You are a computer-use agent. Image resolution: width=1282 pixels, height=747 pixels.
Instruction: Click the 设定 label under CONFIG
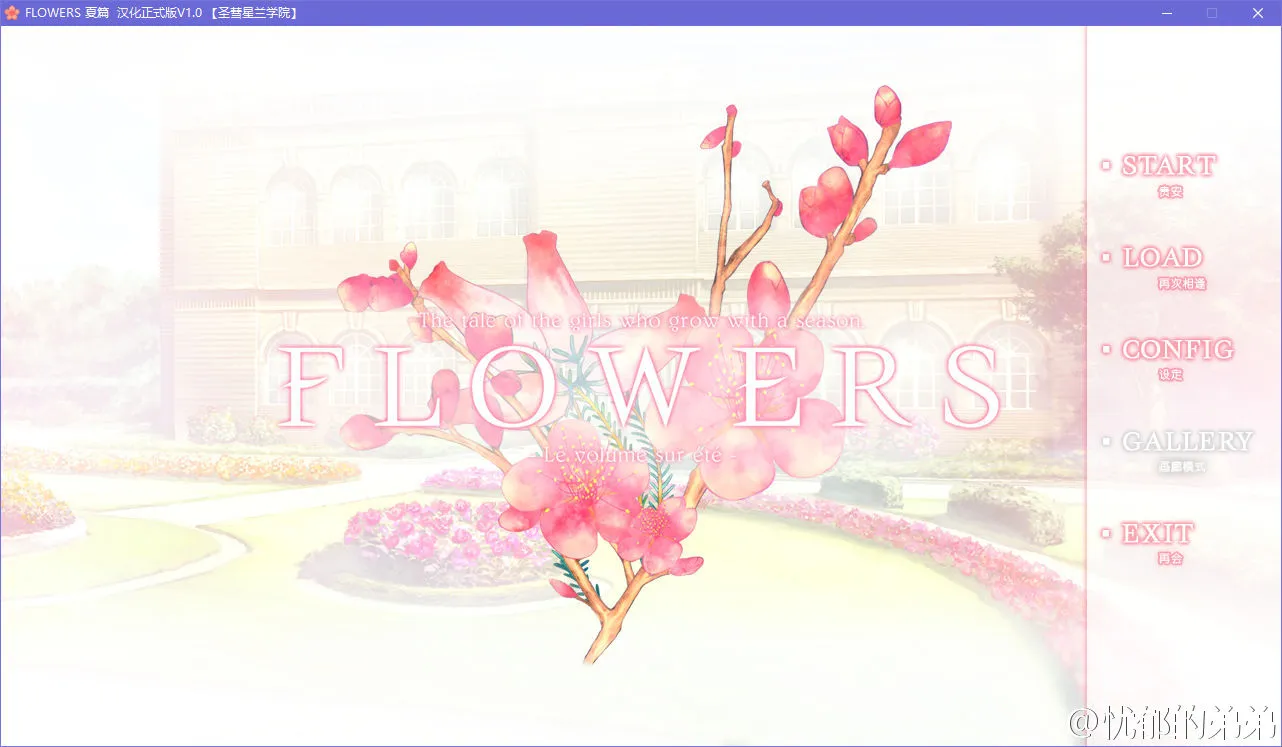[x=1171, y=375]
